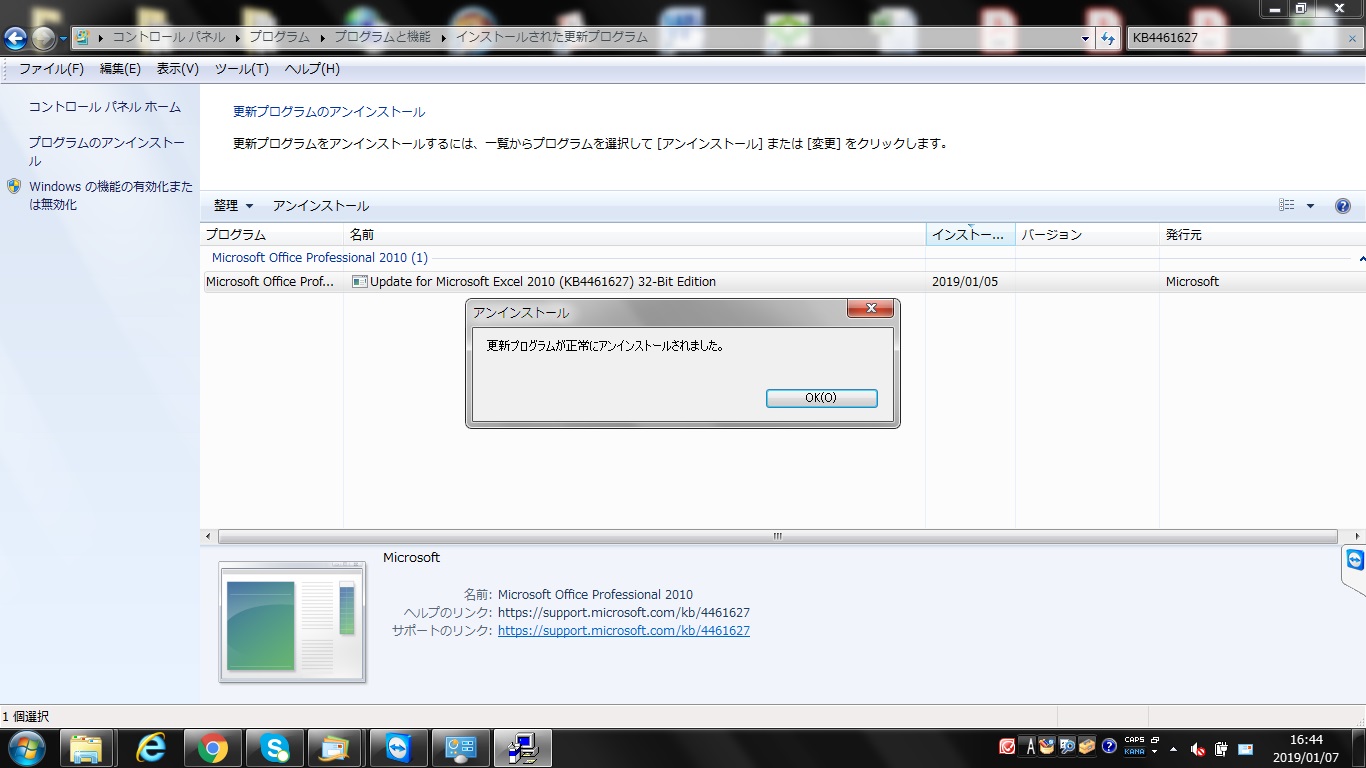Viewport: 1366px width, 768px height.
Task: Go to コントロール パネル ホーム
Action: pos(105,107)
